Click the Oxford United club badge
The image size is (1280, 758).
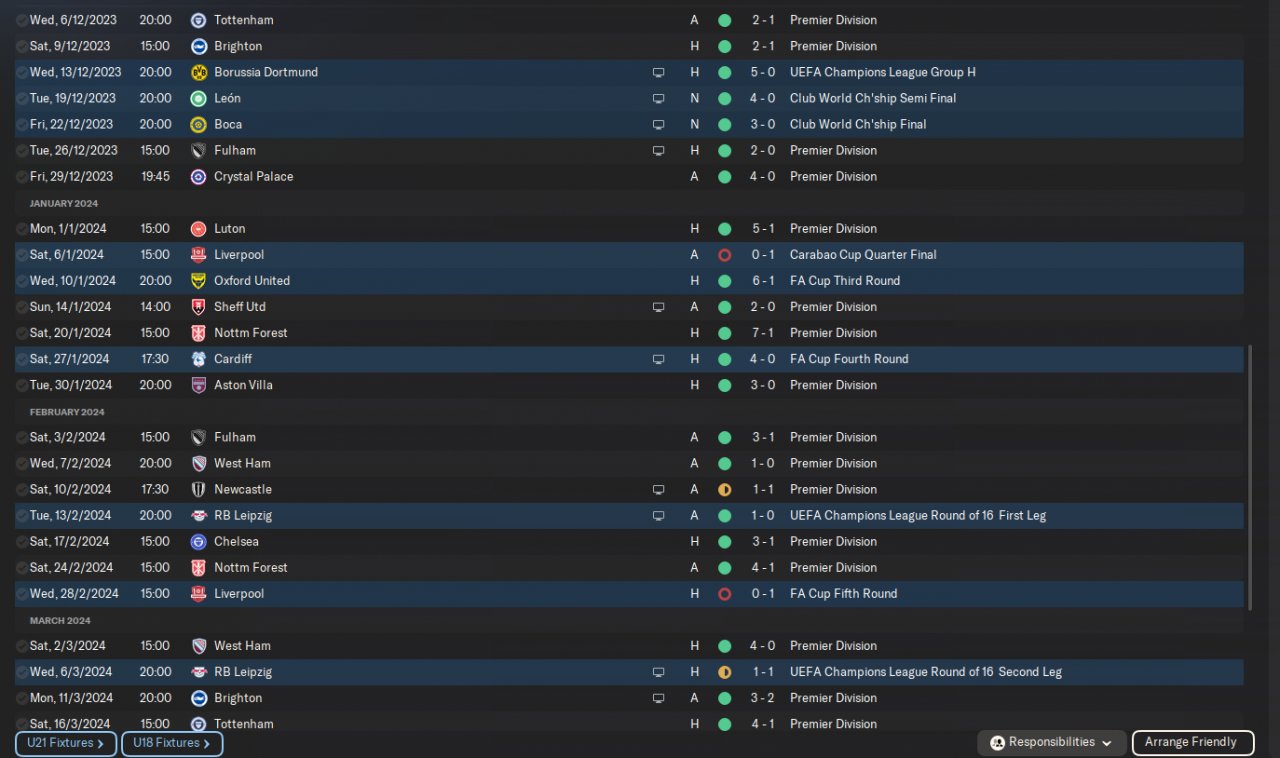198,281
